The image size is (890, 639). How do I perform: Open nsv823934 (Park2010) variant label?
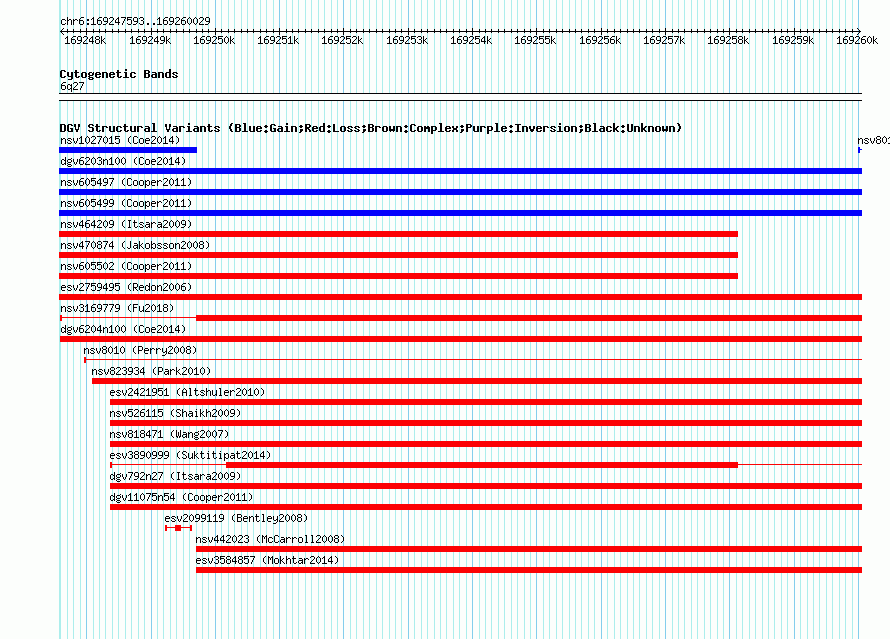[151, 371]
